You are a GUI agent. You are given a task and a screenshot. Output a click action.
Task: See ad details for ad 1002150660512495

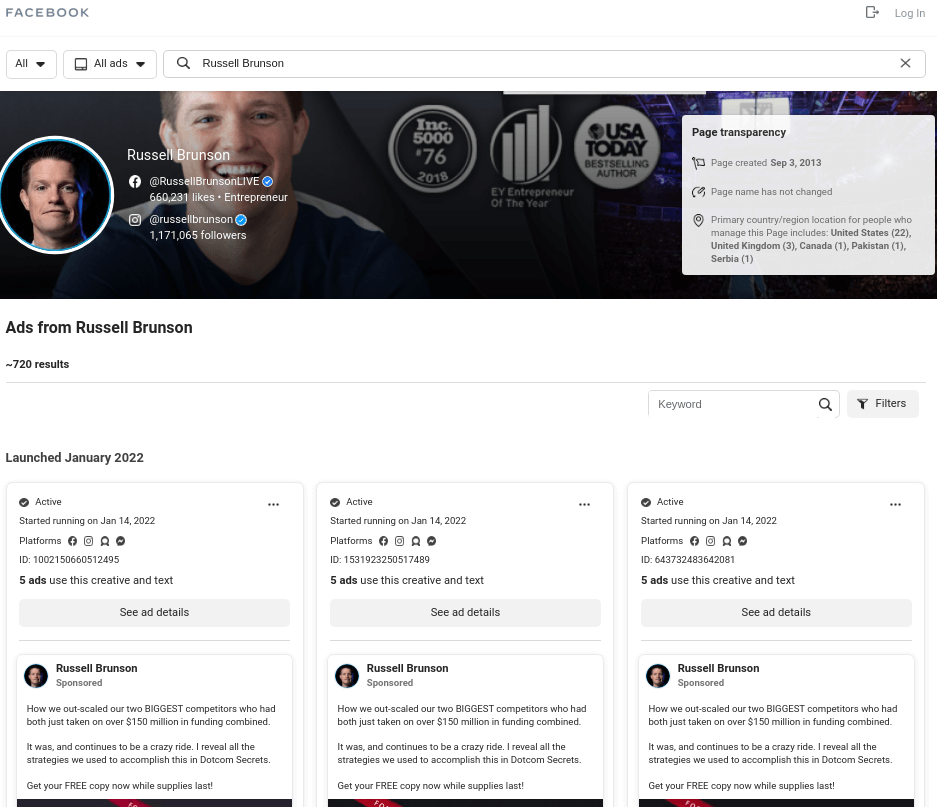click(x=154, y=613)
